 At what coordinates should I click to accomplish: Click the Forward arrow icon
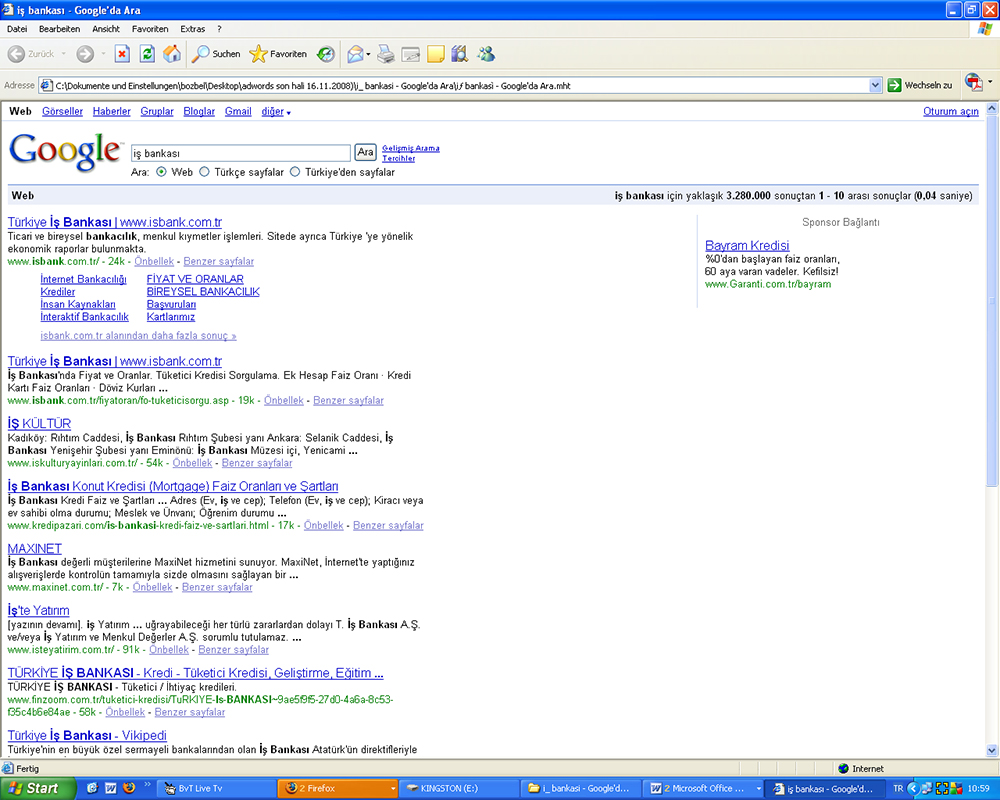(x=85, y=54)
